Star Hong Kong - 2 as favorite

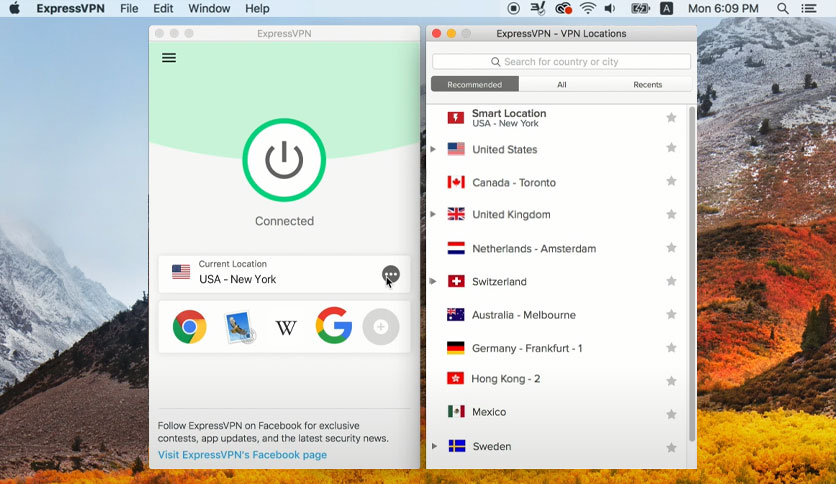point(671,381)
